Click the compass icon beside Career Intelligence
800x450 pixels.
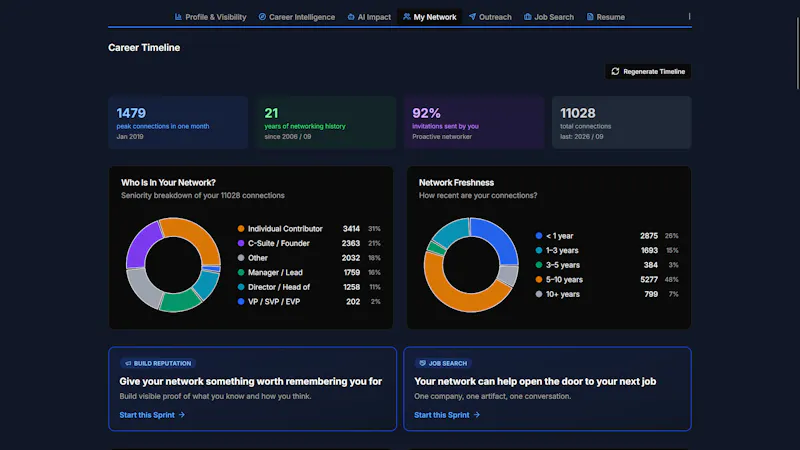point(262,17)
